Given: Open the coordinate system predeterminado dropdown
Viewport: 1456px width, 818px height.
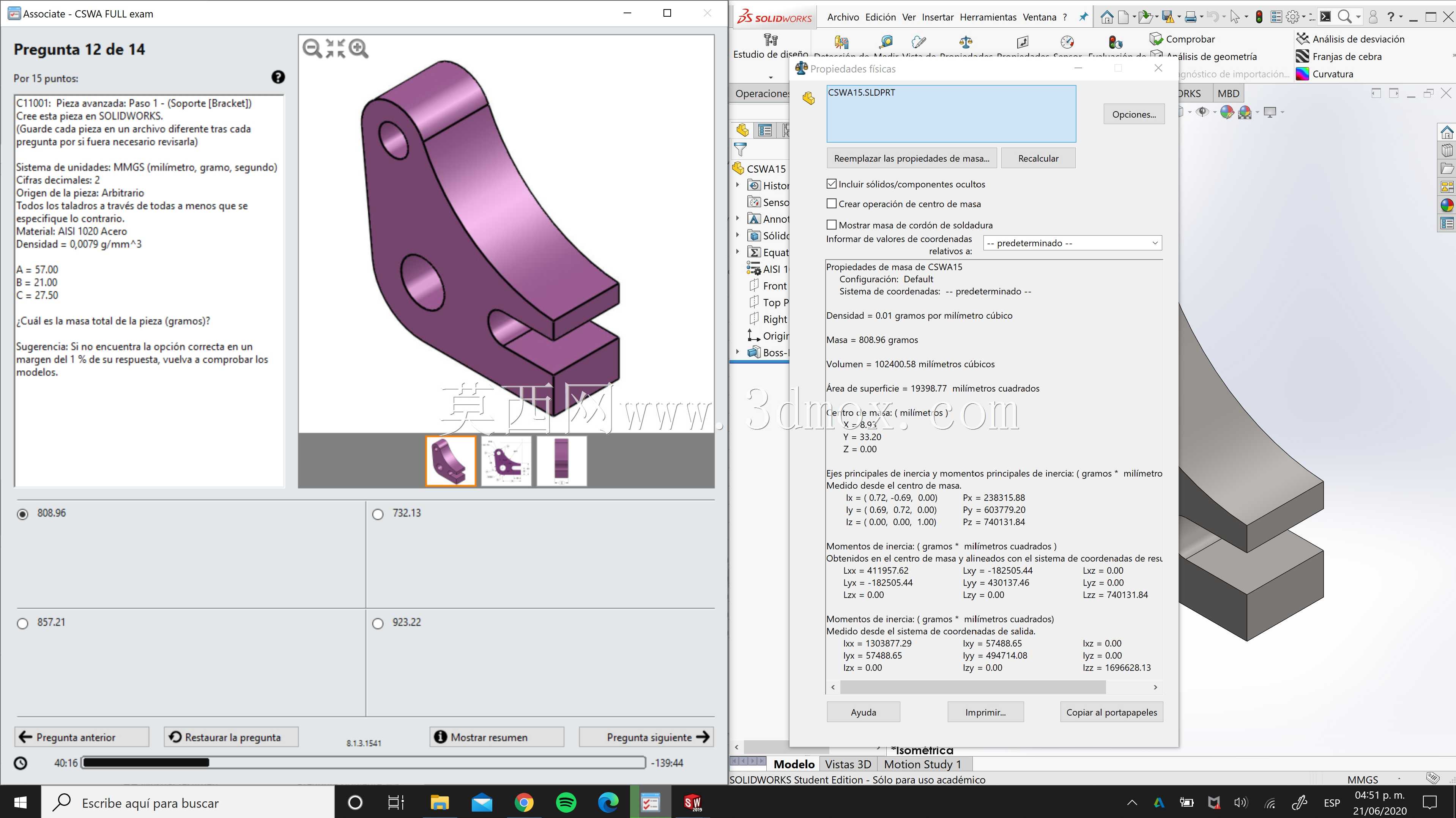Looking at the screenshot, I should [1072, 243].
